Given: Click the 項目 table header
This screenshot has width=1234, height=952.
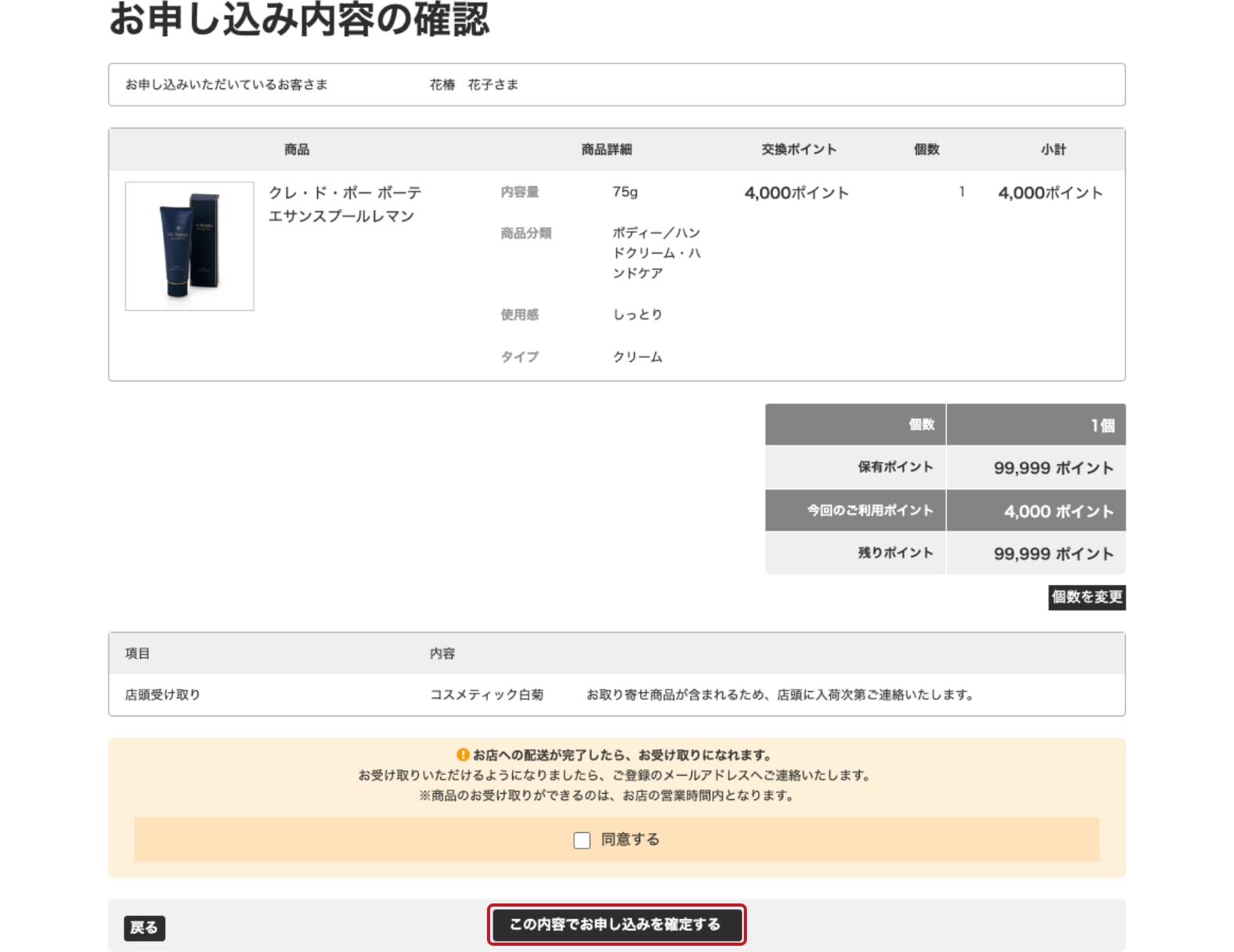Looking at the screenshot, I should click(x=137, y=654).
